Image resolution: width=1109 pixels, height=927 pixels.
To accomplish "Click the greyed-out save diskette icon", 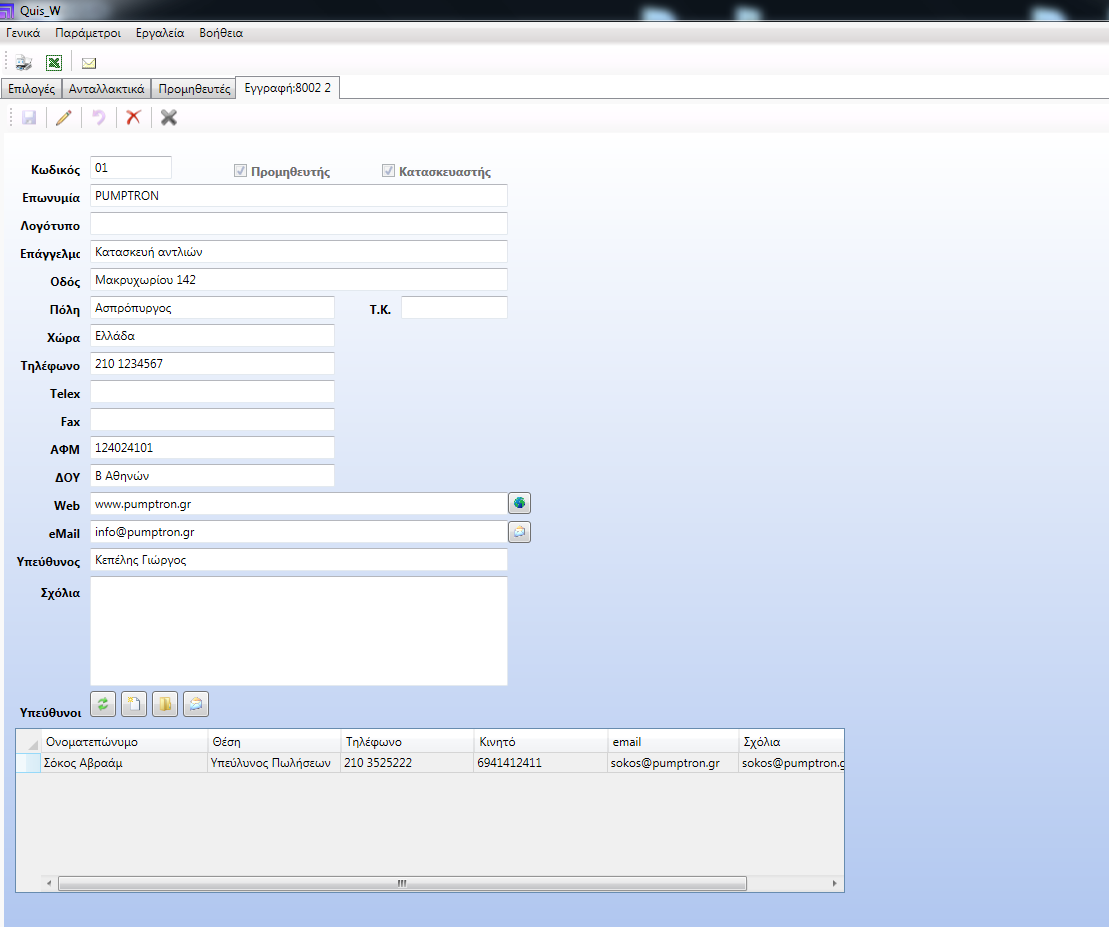I will [x=29, y=117].
